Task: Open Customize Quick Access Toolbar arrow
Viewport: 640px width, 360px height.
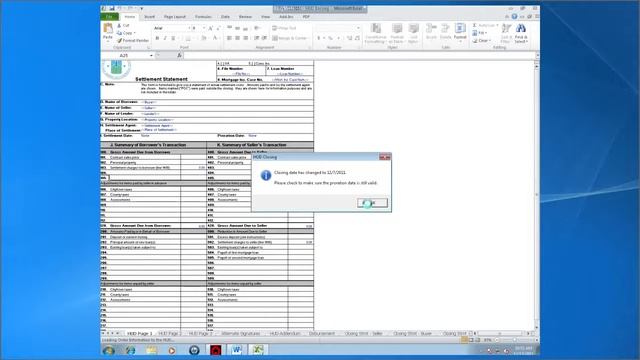Action: pos(142,8)
